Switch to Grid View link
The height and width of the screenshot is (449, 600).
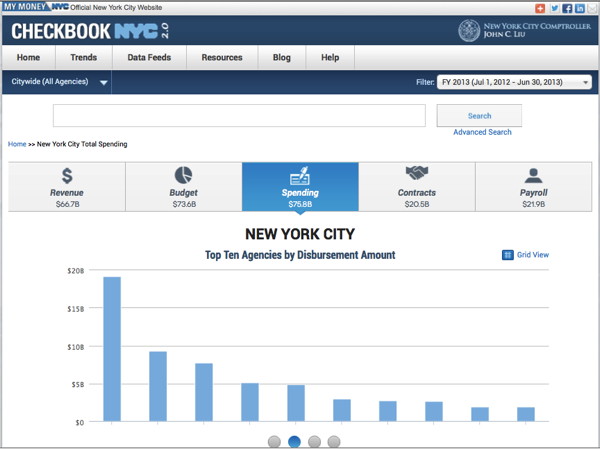pyautogui.click(x=533, y=255)
